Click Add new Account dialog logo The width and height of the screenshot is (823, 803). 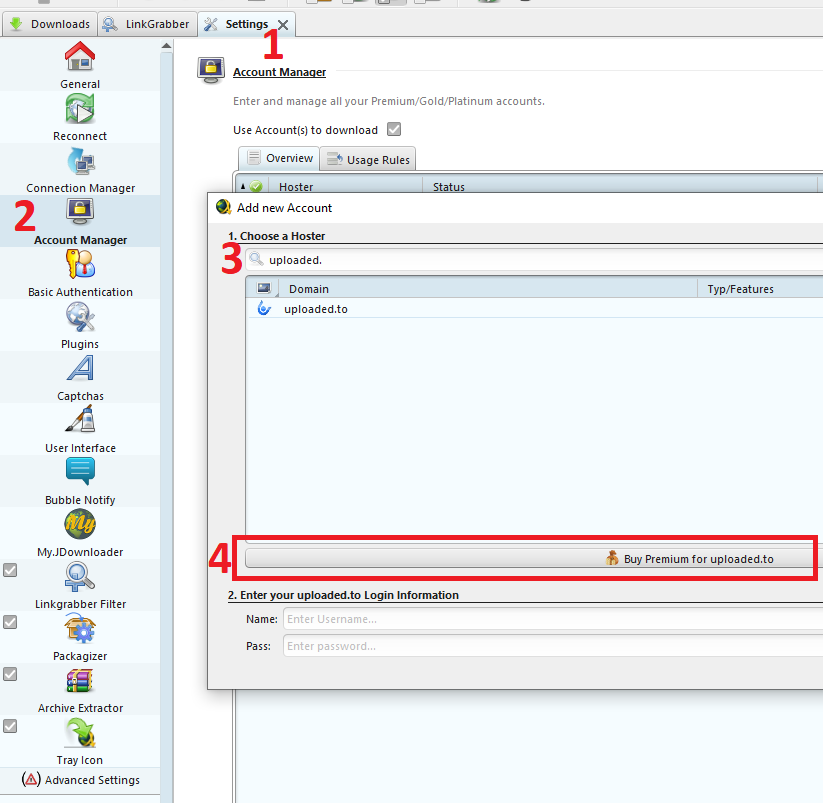click(224, 207)
